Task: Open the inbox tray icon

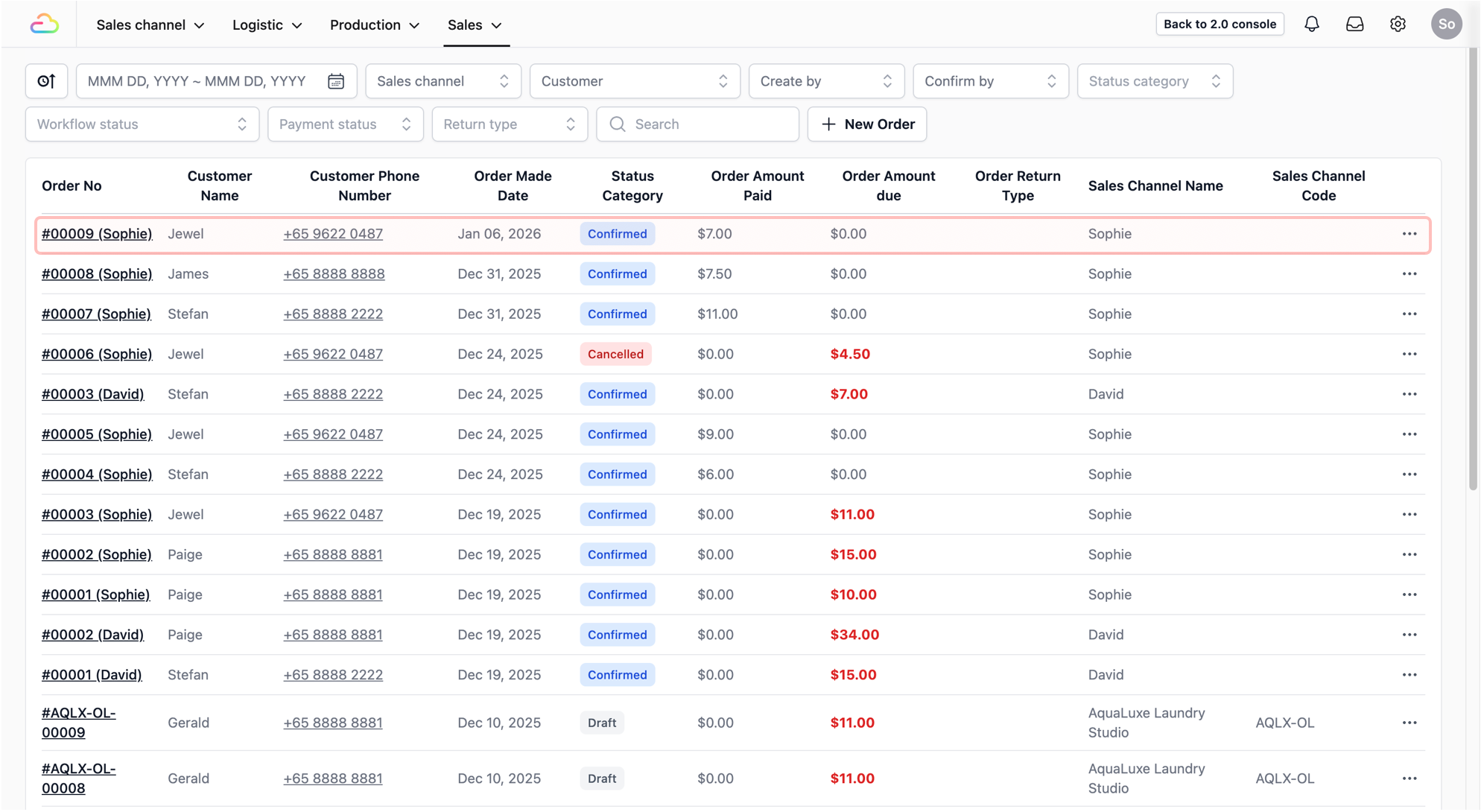Action: pos(1354,25)
